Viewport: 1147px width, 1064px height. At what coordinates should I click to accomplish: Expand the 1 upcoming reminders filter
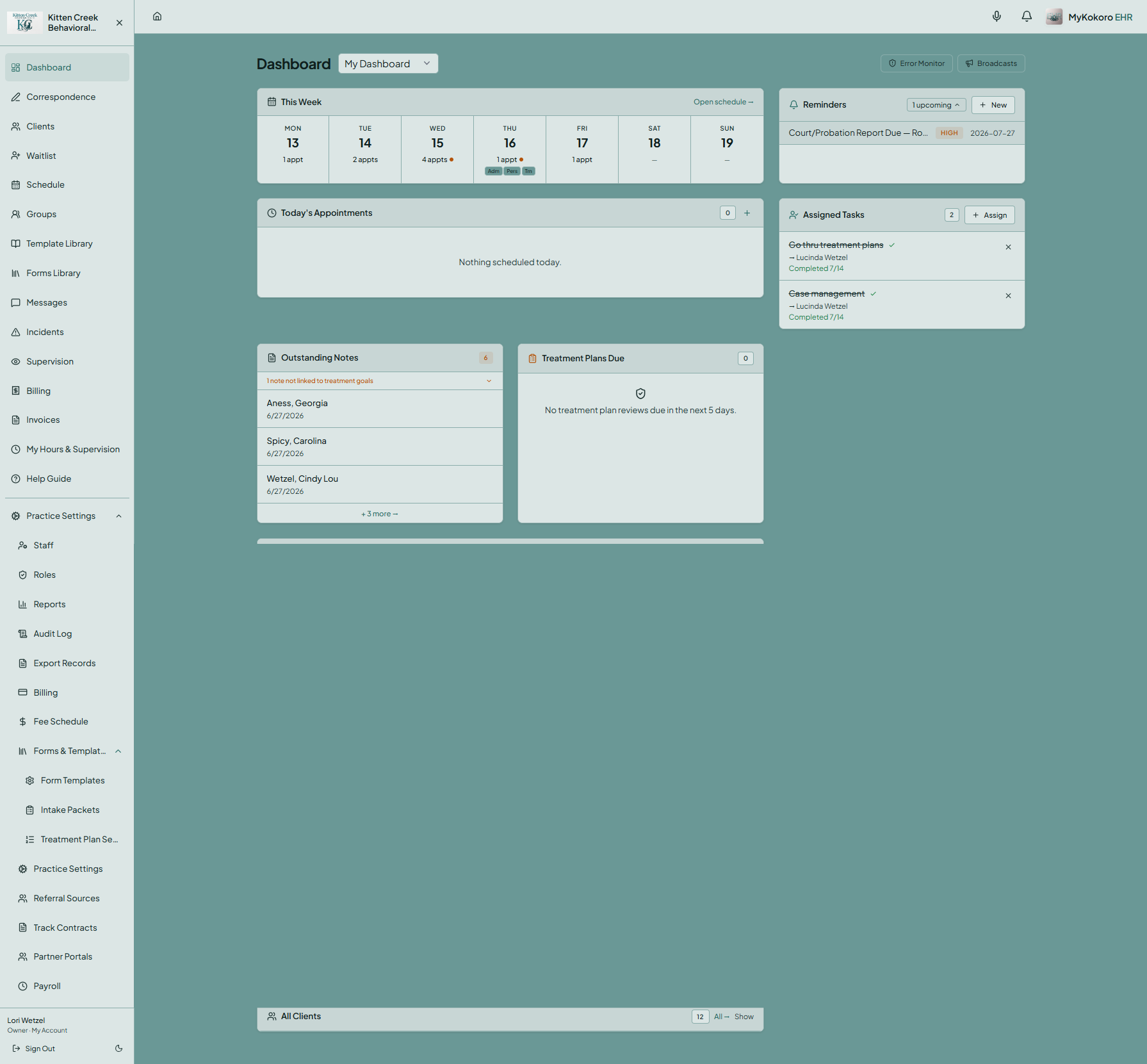(x=936, y=105)
